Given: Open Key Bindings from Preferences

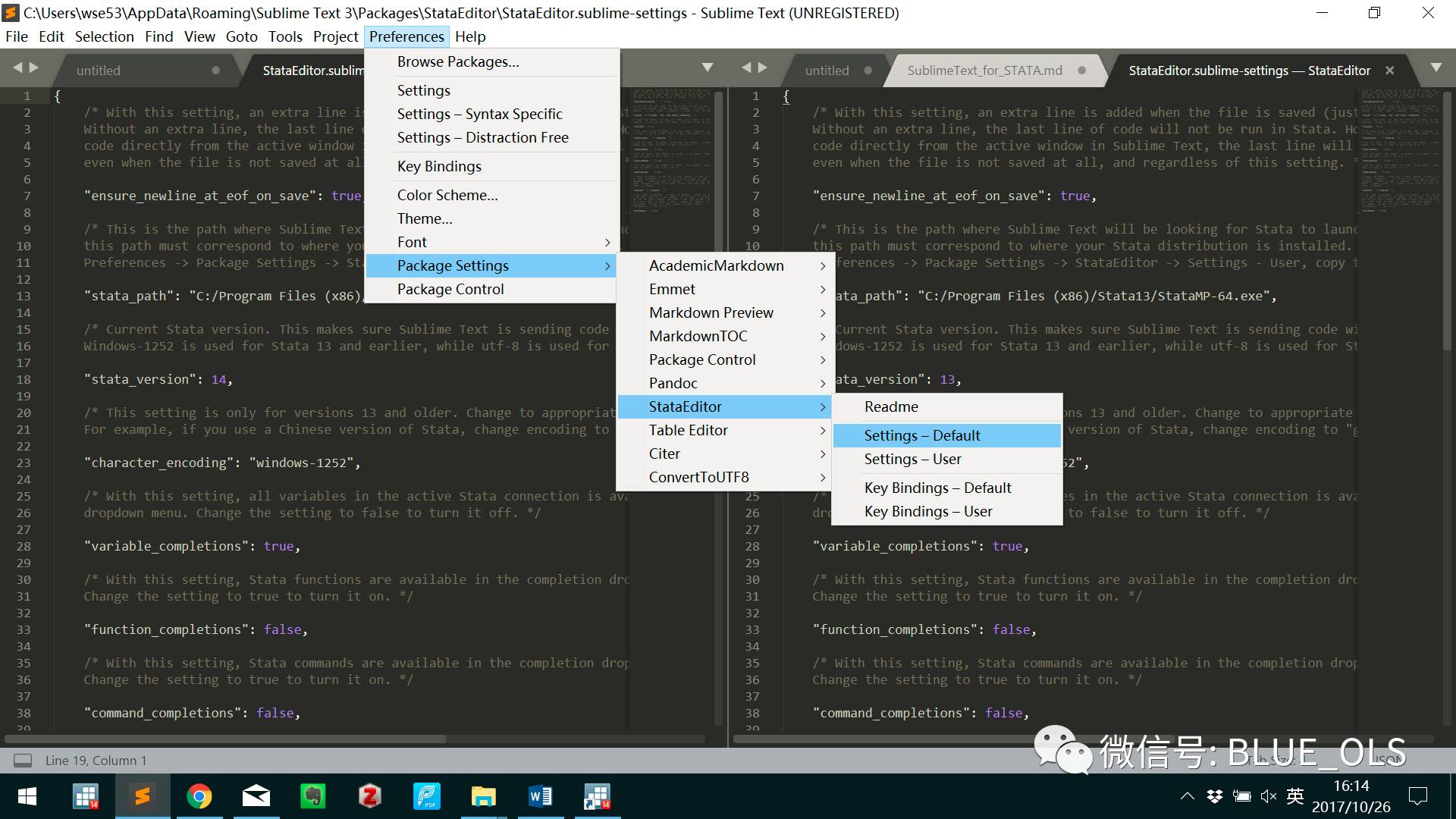Looking at the screenshot, I should coord(491,166).
